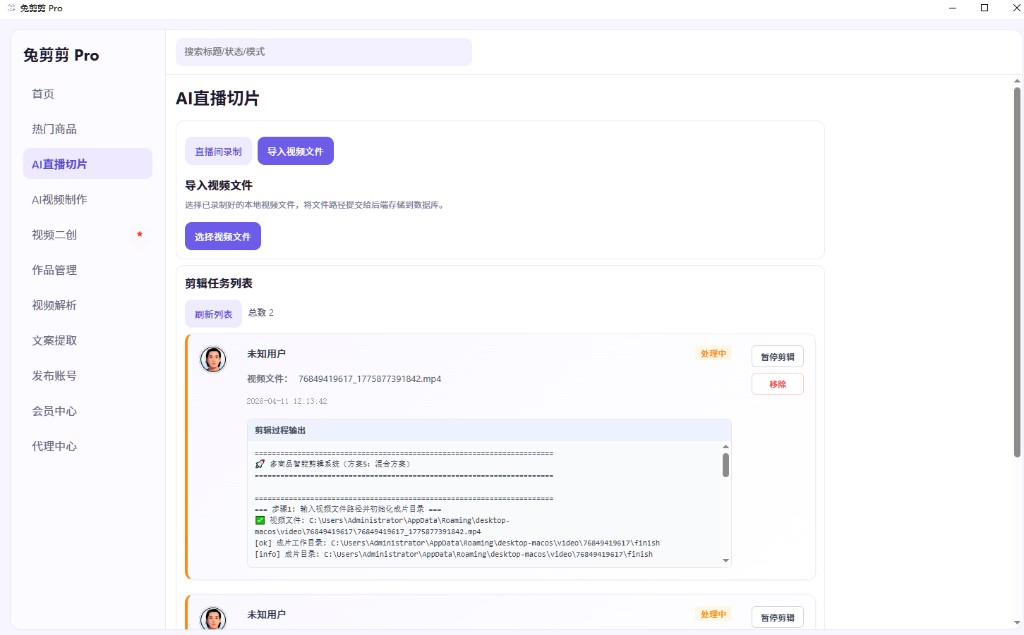Pause editing via 暂停剪辑 on first task
This screenshot has height=635, width=1024.
click(x=777, y=356)
